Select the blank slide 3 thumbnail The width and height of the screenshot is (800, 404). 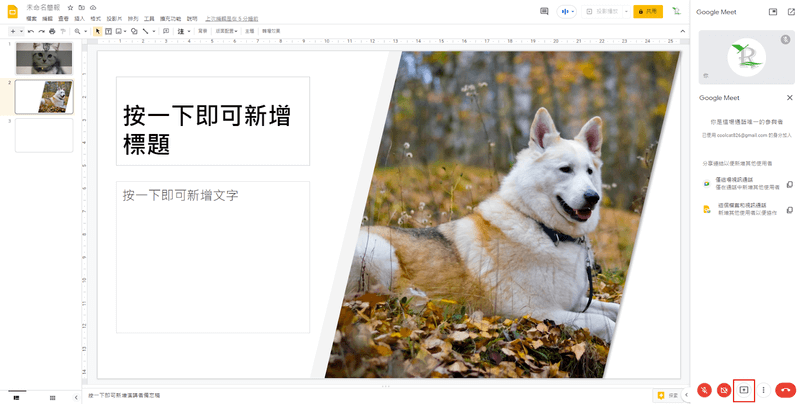44,136
